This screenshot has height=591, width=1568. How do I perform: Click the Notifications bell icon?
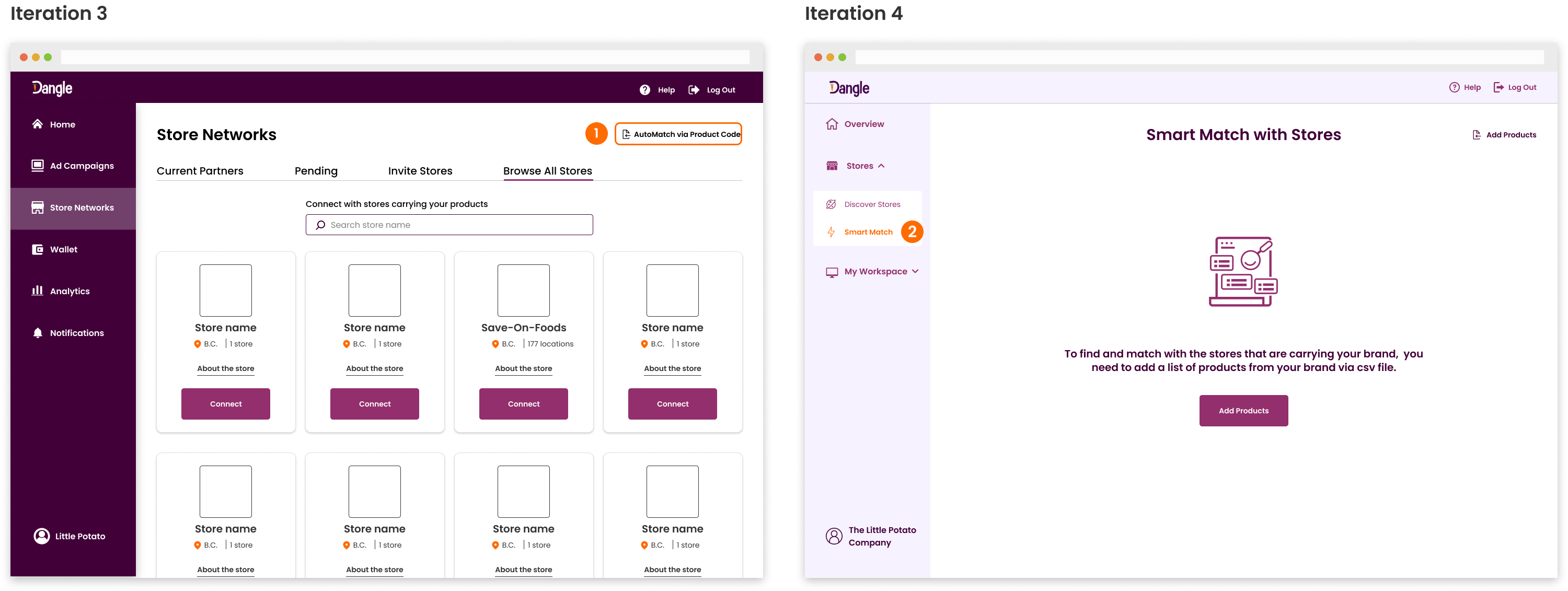point(38,333)
